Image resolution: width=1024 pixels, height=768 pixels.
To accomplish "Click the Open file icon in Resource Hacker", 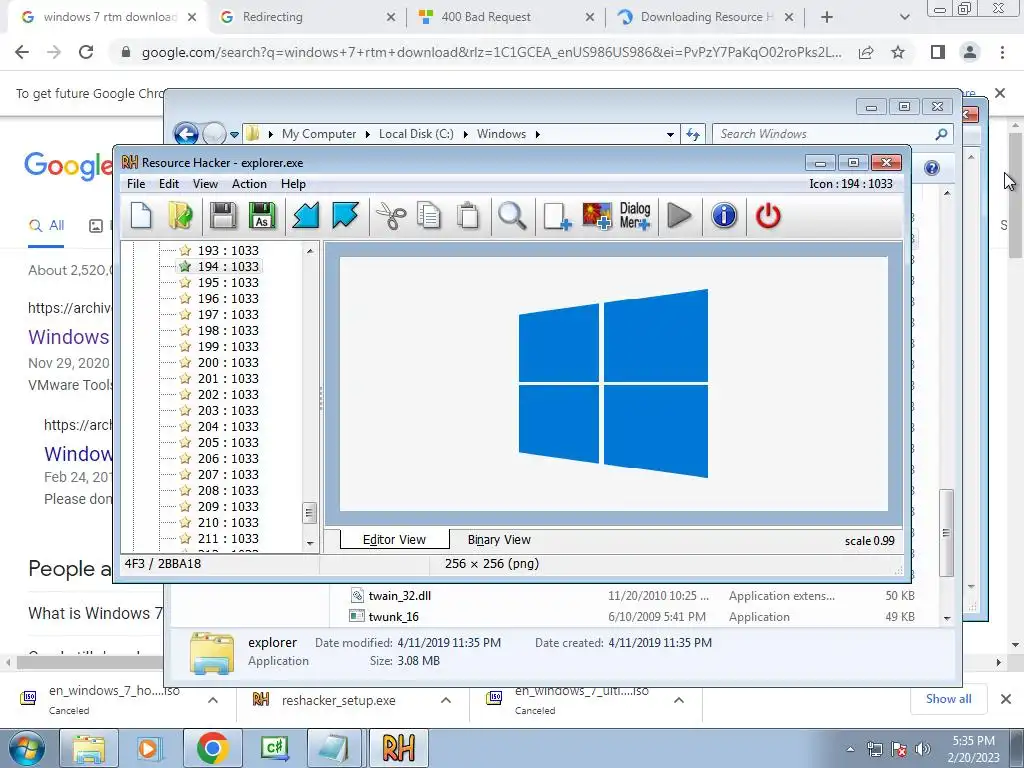I will coord(180,216).
